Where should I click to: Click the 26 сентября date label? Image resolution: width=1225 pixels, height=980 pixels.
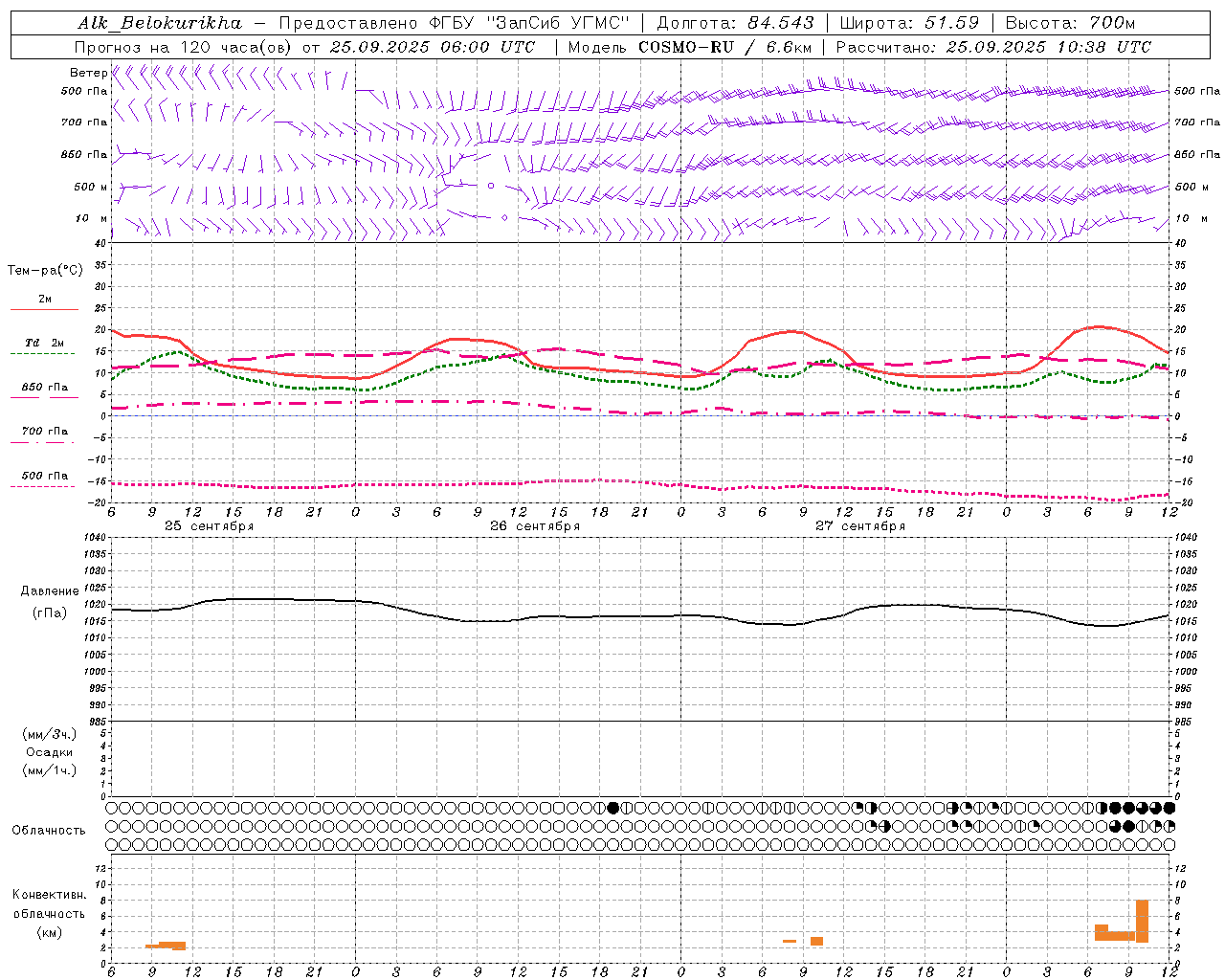[535, 526]
